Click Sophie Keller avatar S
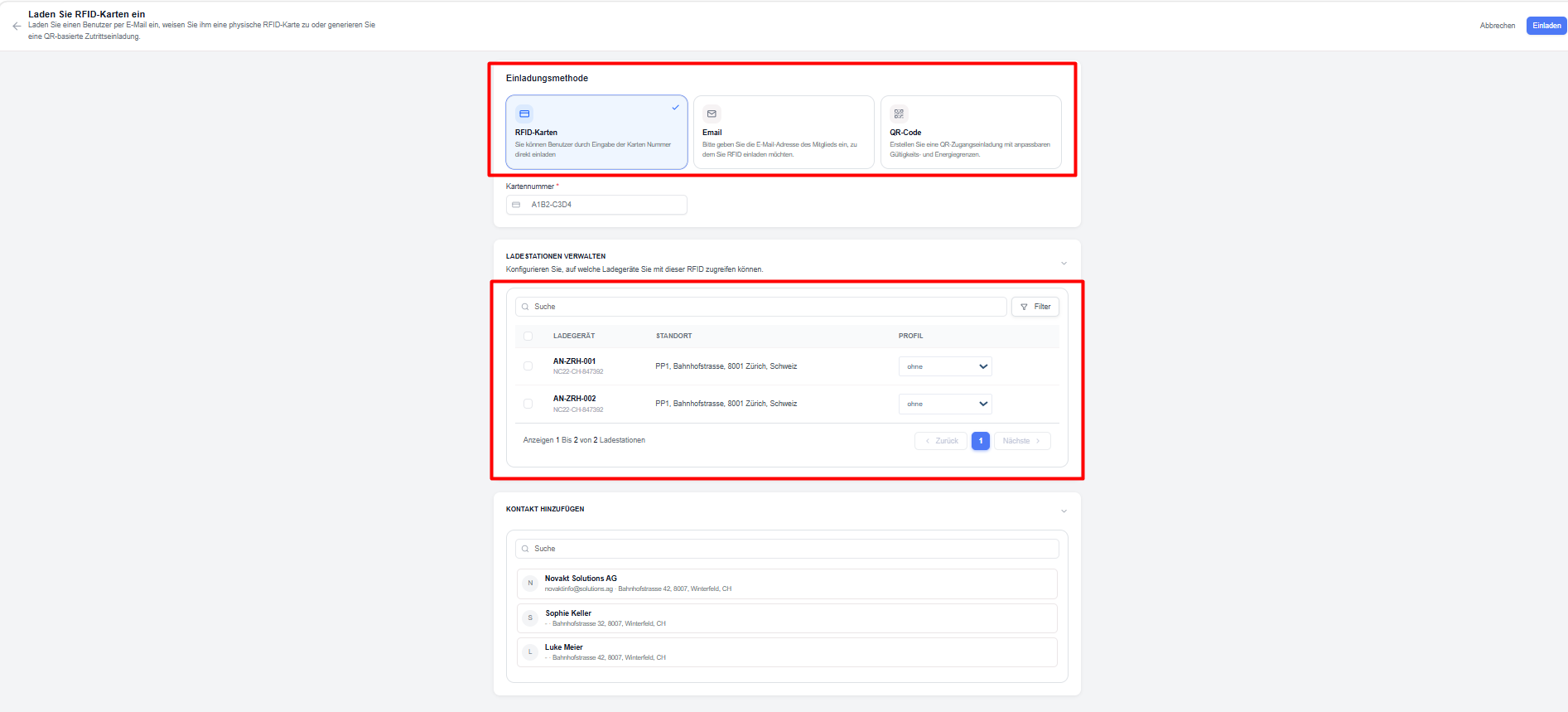The height and width of the screenshot is (712, 1568). click(x=530, y=618)
